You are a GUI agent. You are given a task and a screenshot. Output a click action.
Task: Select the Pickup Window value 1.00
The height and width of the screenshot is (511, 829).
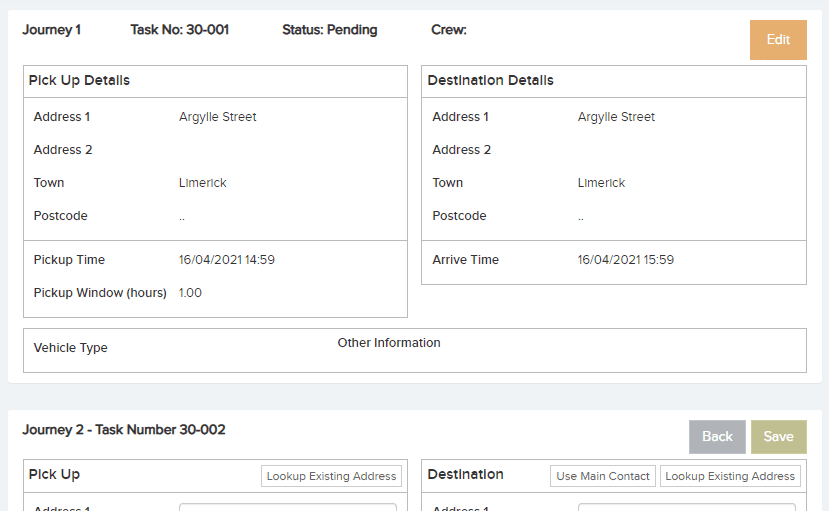(x=190, y=293)
